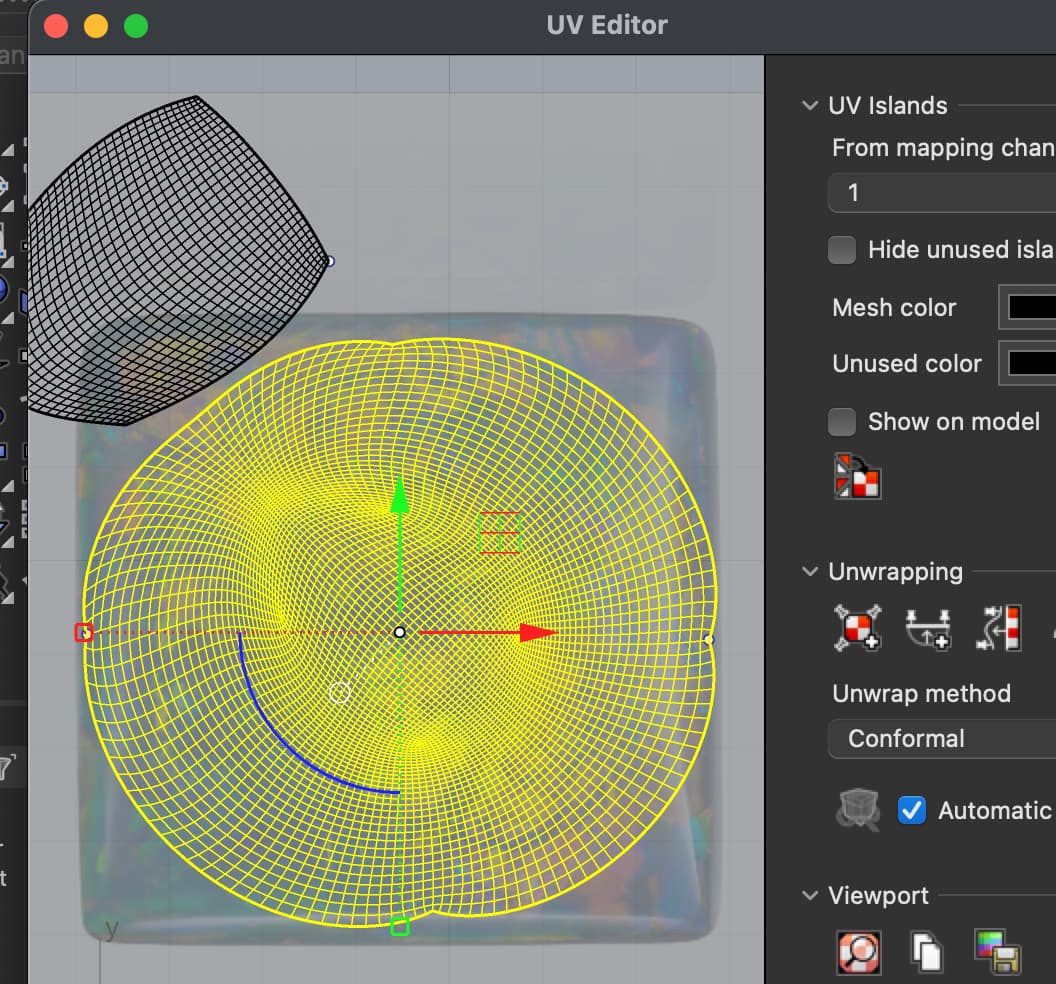Collapse the Unwrapping section

(808, 572)
